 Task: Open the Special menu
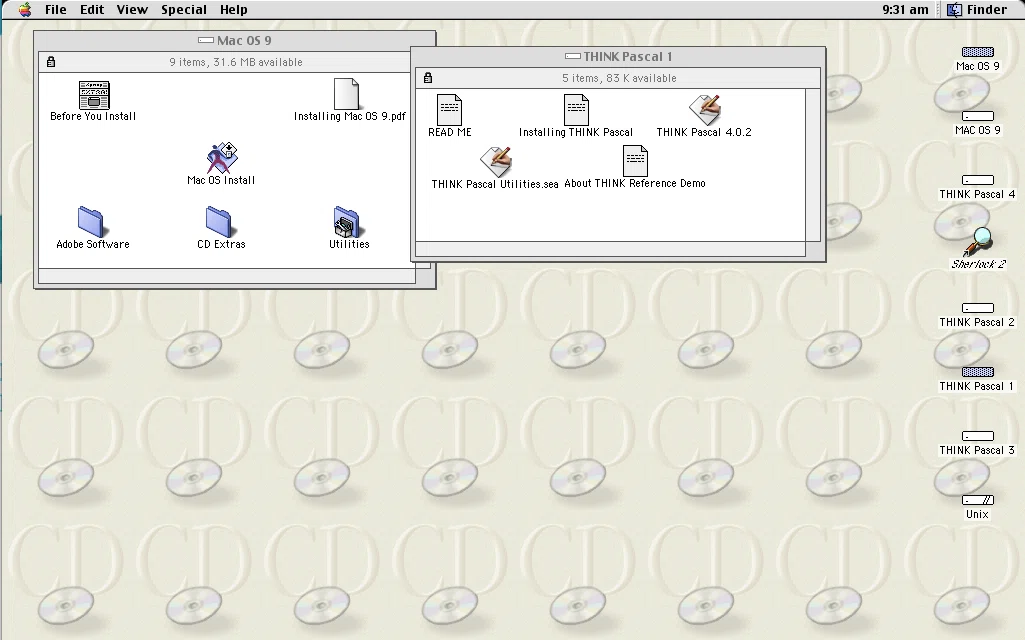click(184, 10)
